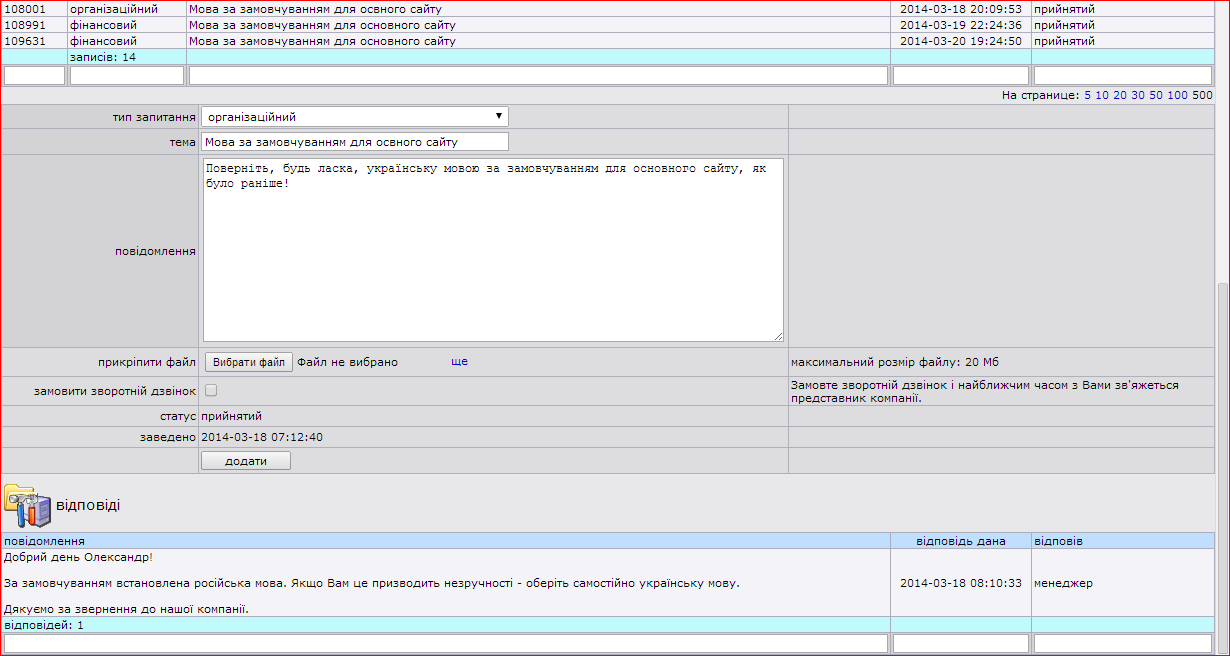Set page size to 20 records
Image resolution: width=1230 pixels, height=656 pixels.
pyautogui.click(x=1120, y=96)
